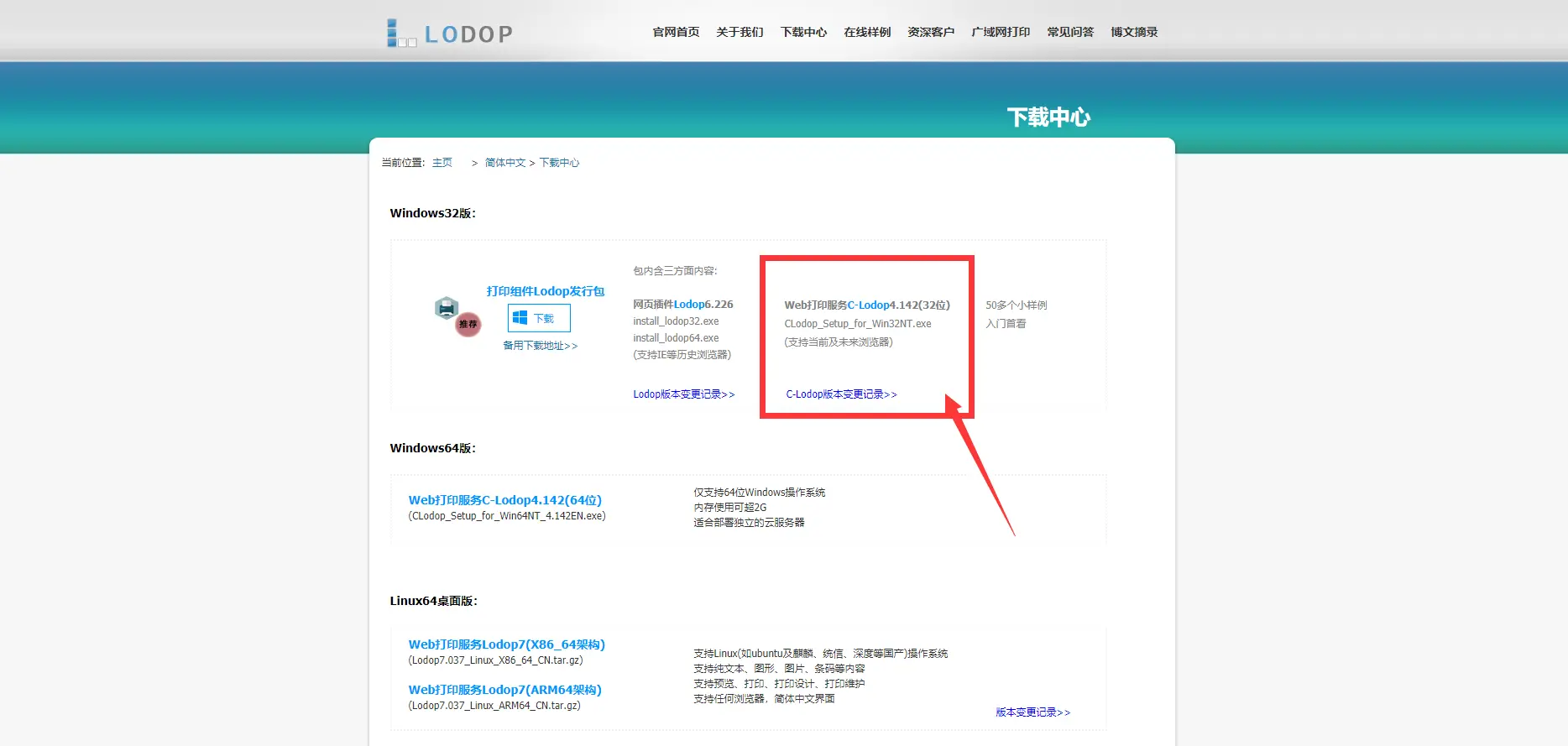Click 50多个小样例 text

pos(1017,305)
